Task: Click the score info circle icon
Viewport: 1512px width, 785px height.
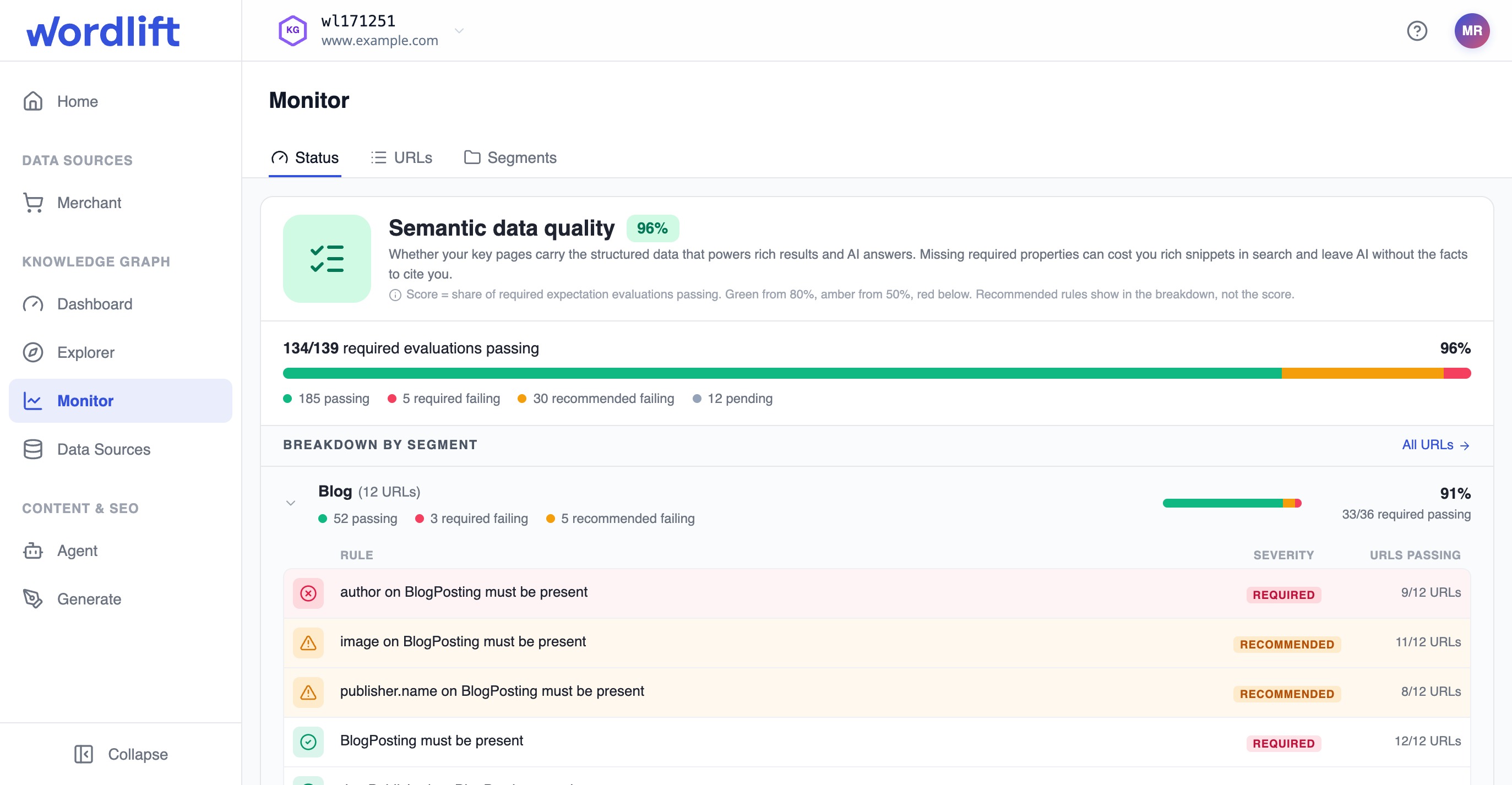Action: [x=395, y=295]
